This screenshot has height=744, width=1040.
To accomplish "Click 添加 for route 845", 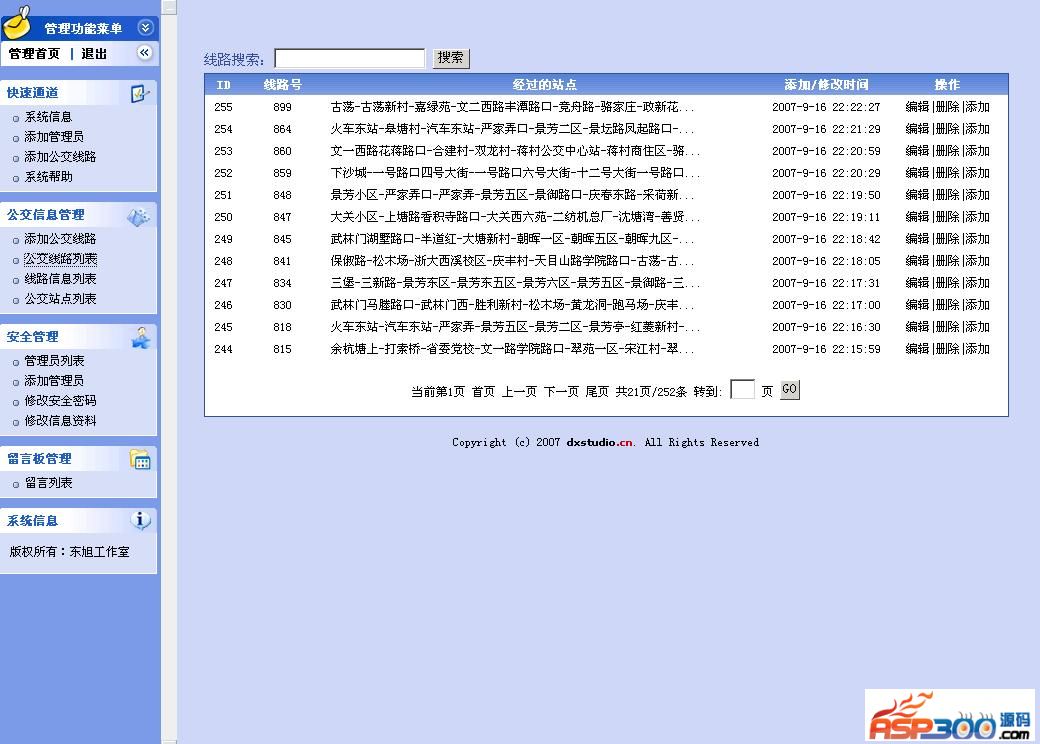I will click(978, 239).
